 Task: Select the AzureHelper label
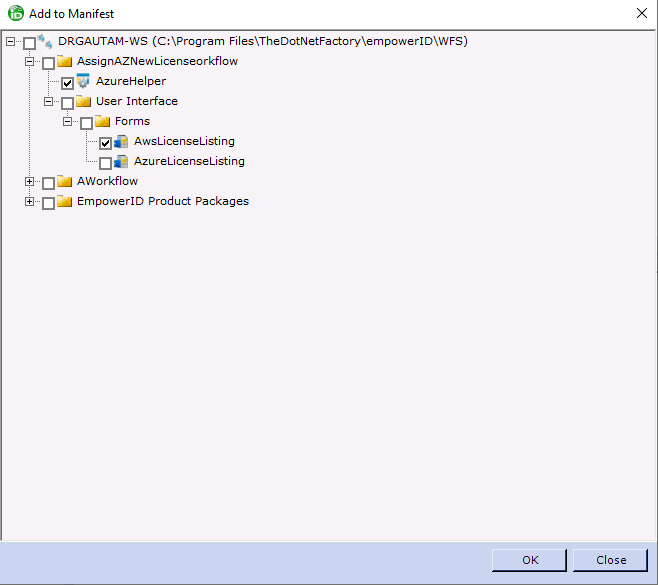[x=131, y=81]
